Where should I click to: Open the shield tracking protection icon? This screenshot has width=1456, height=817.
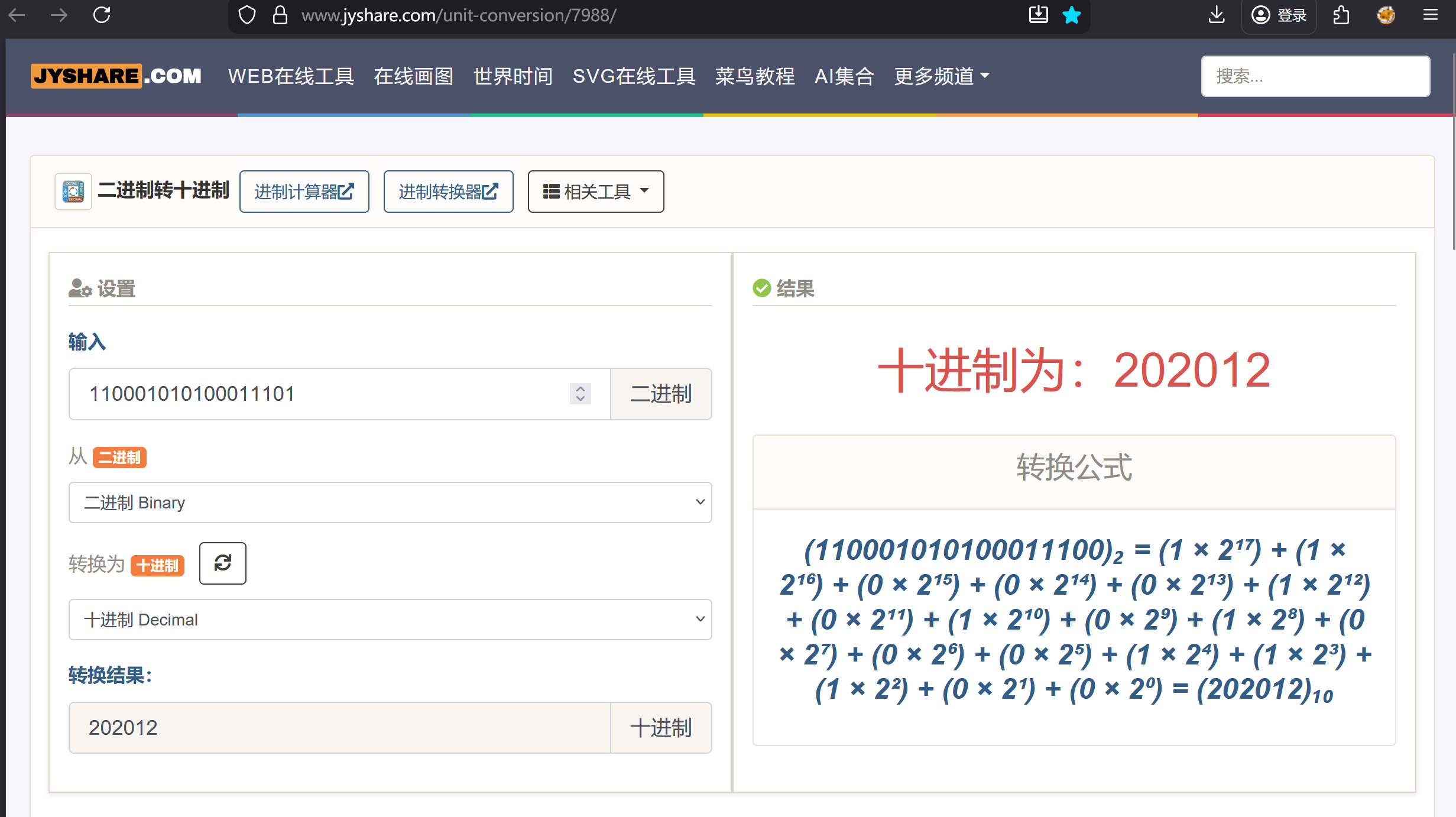pos(247,15)
